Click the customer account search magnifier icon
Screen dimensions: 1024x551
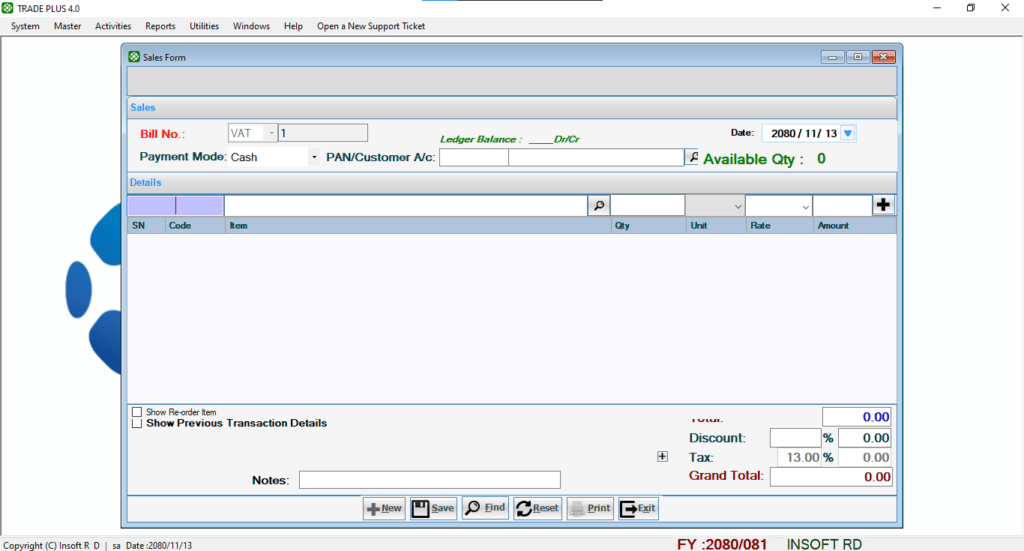(692, 157)
